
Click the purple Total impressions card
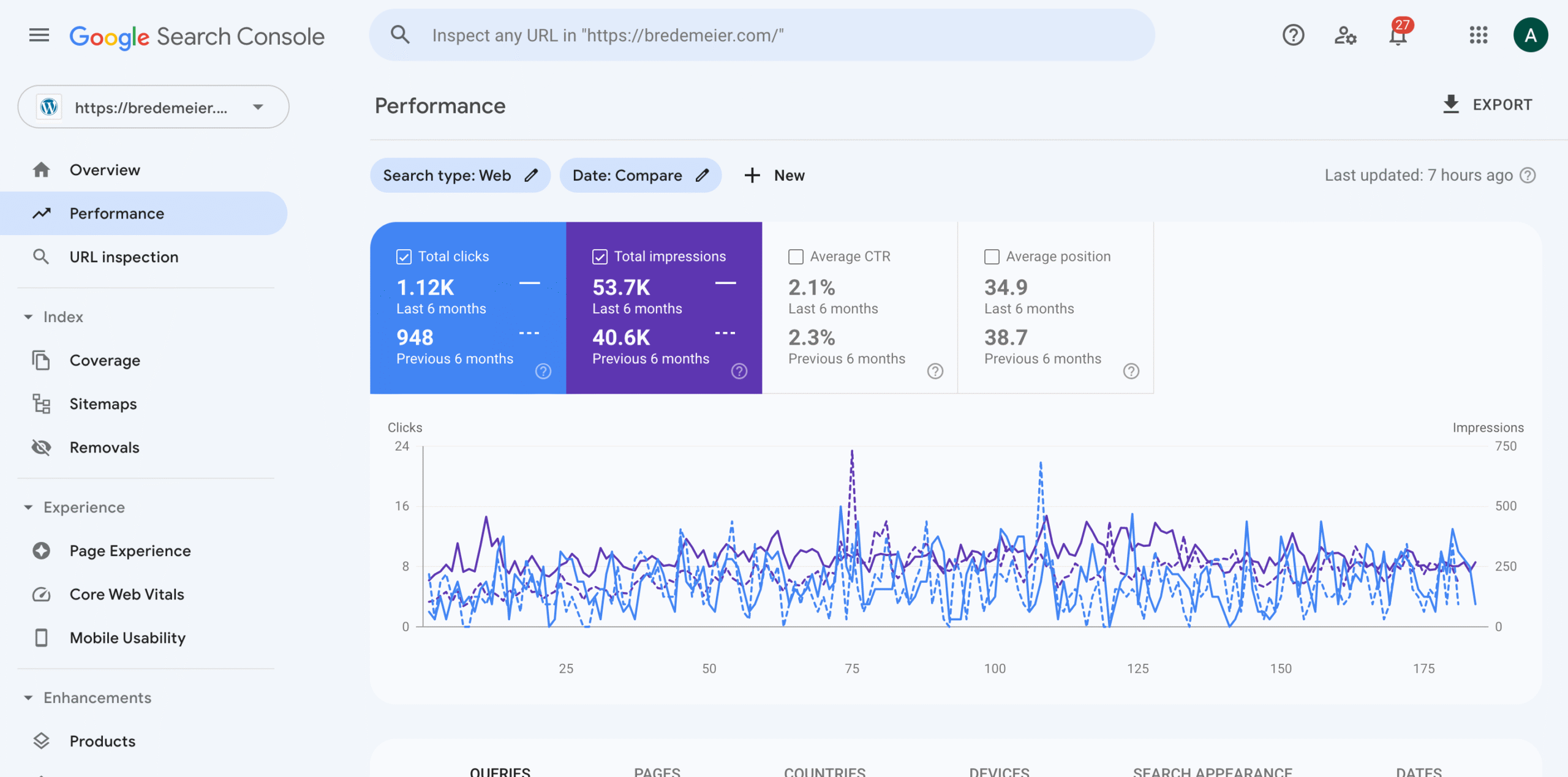[664, 307]
